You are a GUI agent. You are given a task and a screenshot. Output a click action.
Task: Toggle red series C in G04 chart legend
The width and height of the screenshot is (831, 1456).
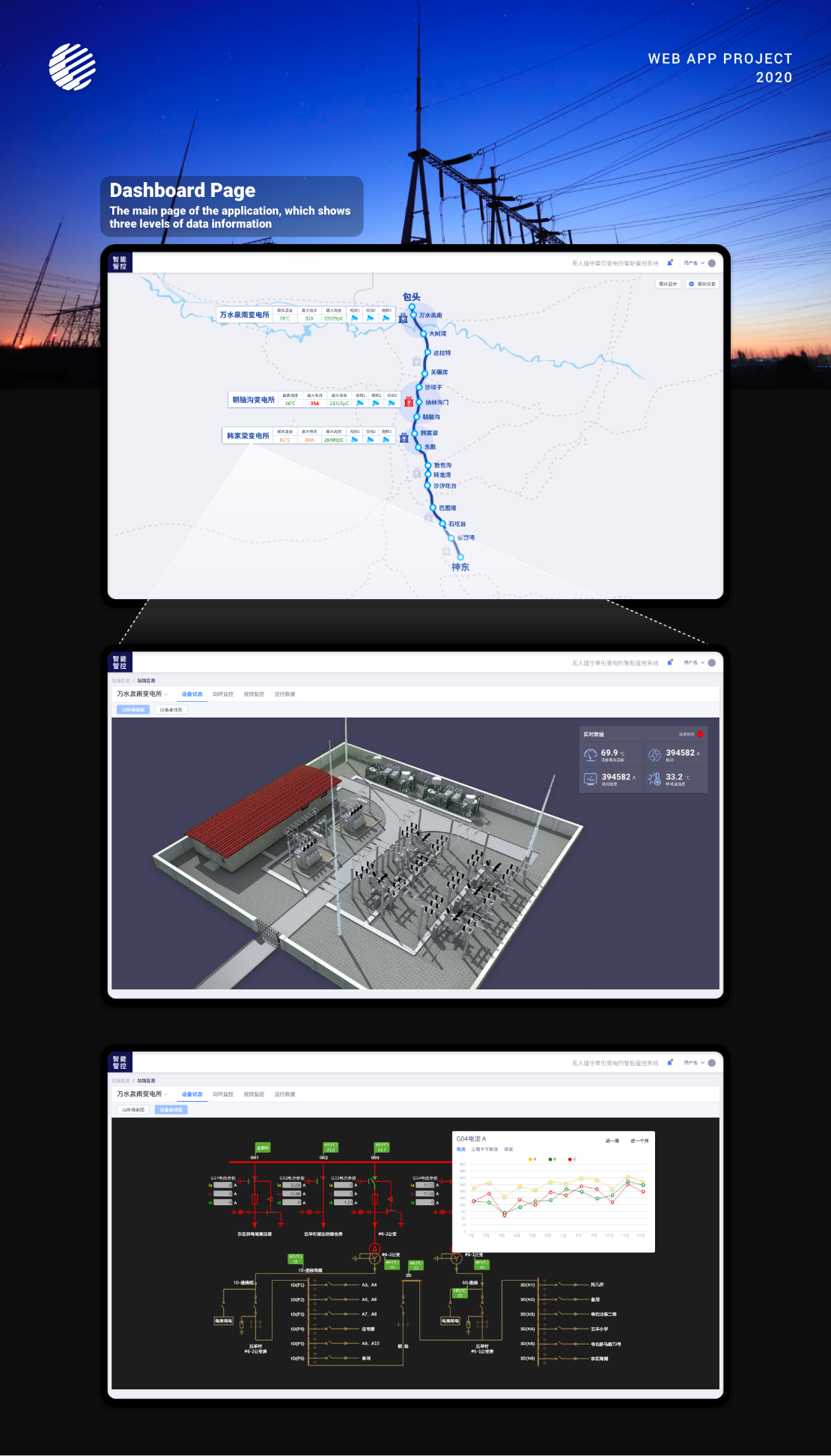tap(571, 1159)
